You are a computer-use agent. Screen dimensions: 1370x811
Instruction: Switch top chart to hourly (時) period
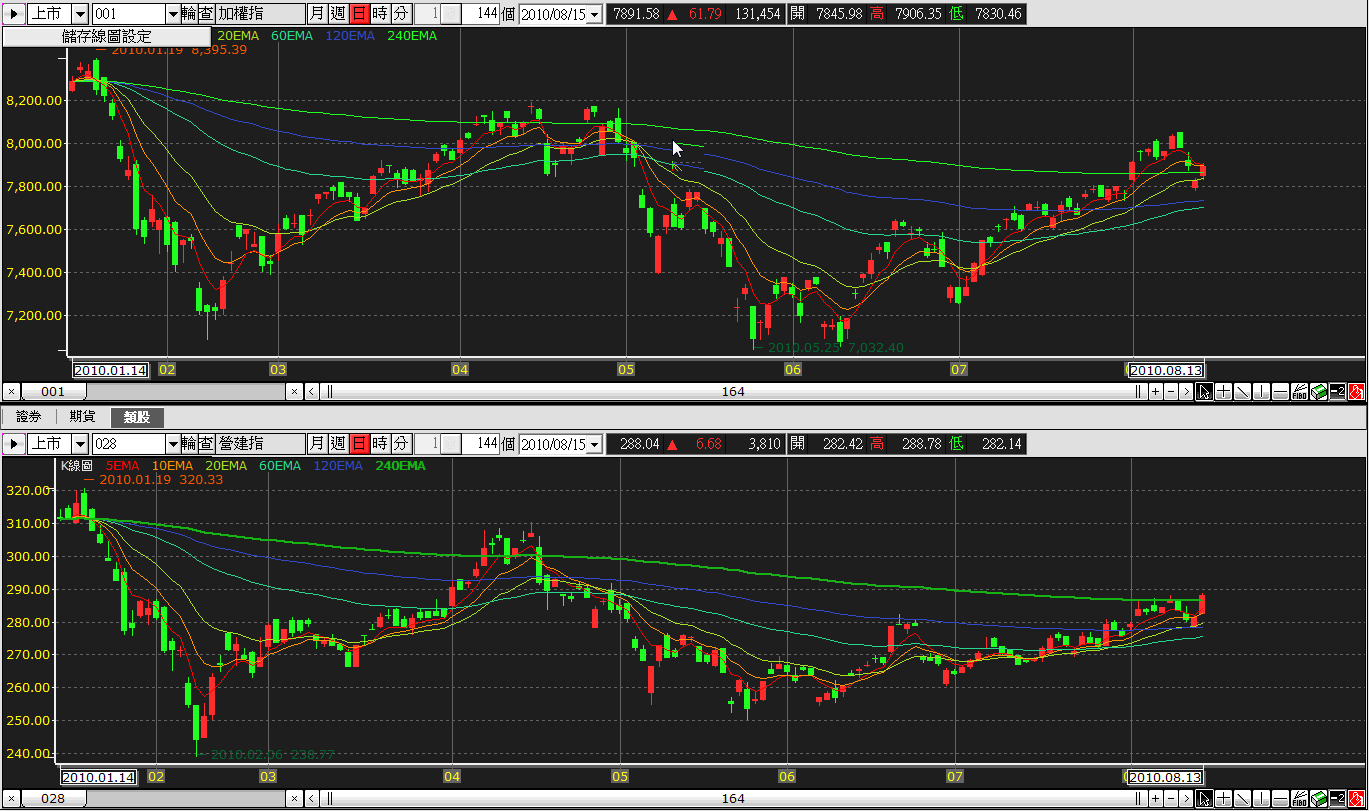click(x=379, y=14)
